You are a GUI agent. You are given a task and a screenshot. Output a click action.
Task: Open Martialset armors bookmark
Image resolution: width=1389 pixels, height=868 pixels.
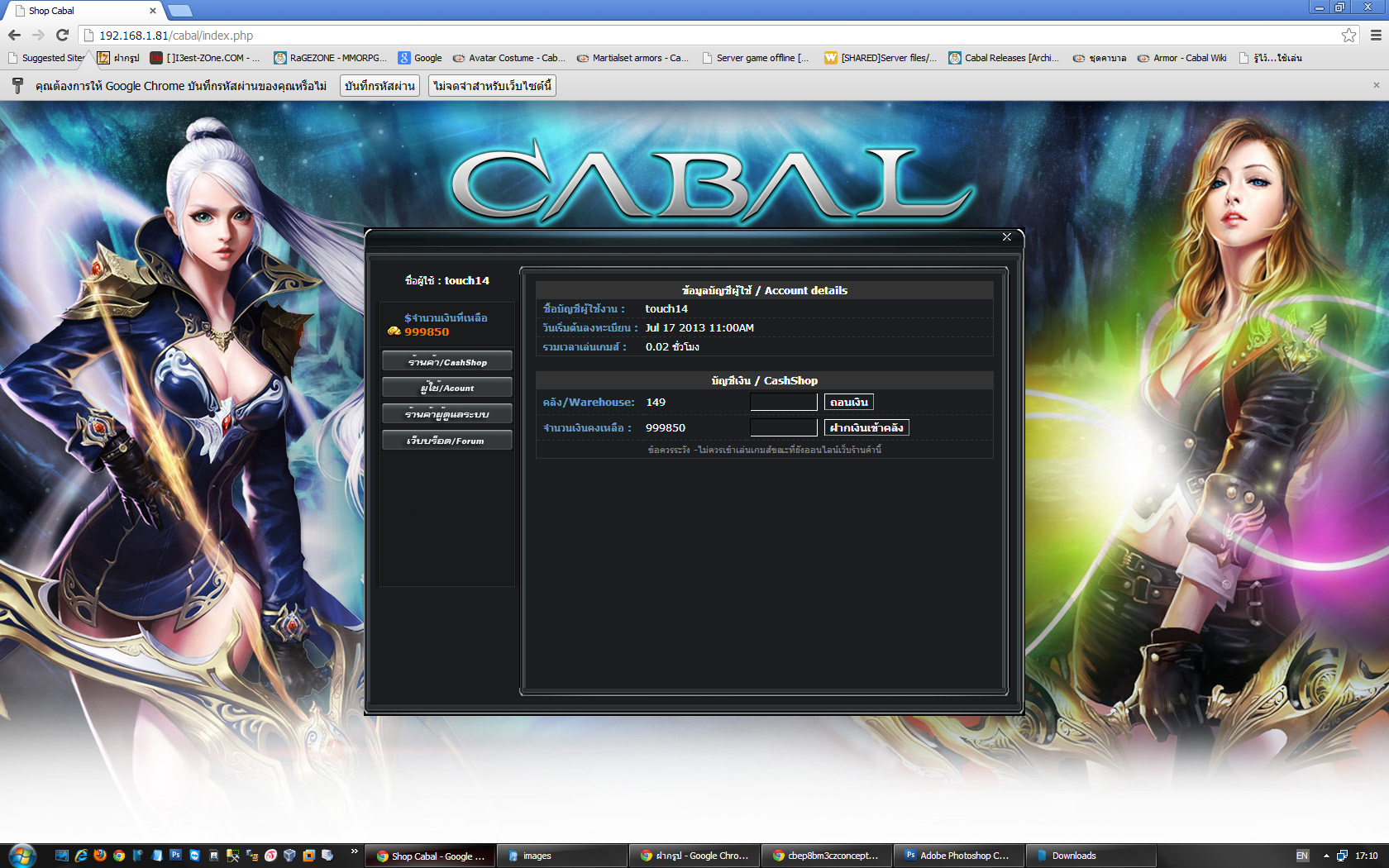point(633,58)
